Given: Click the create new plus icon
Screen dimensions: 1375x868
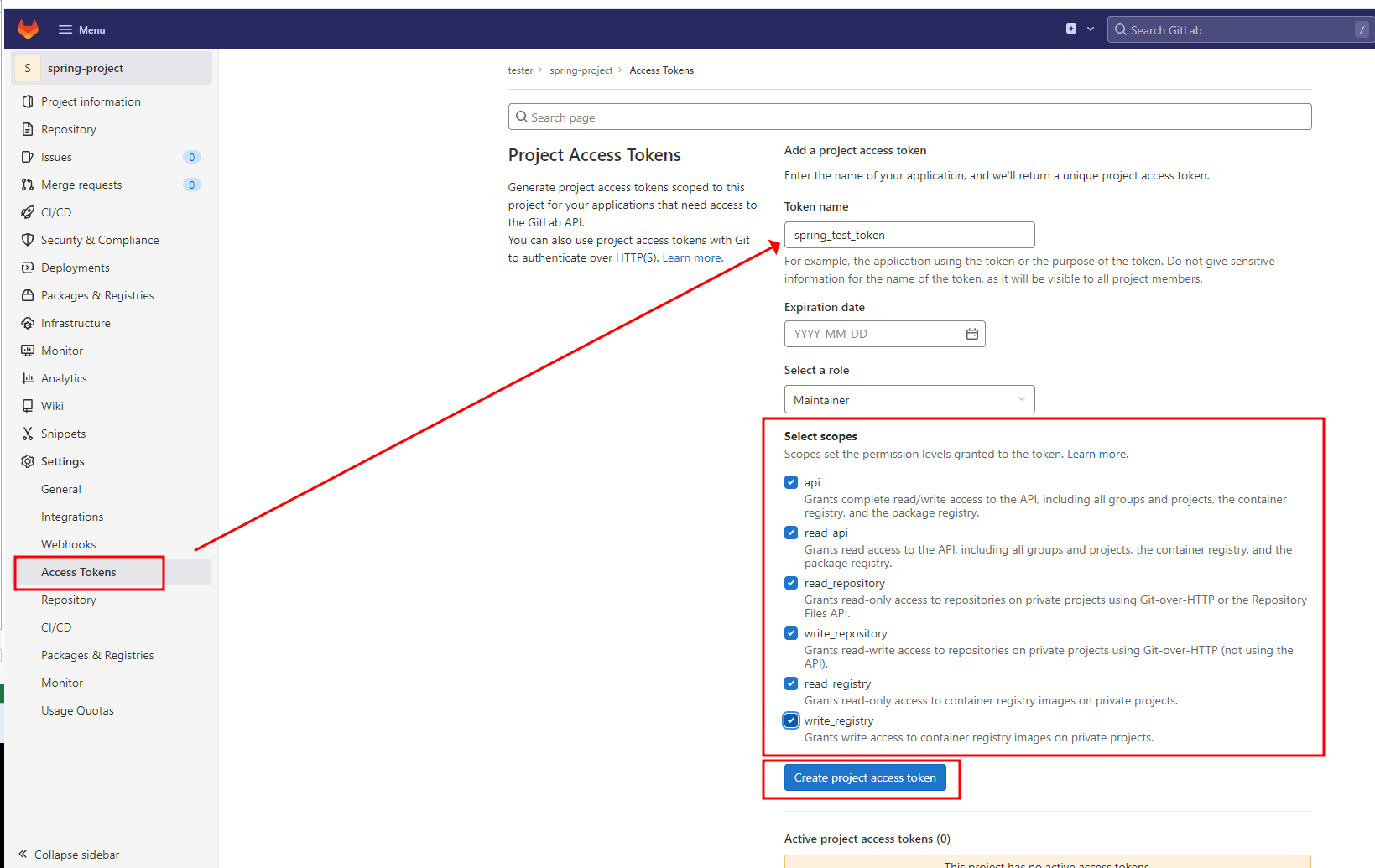Looking at the screenshot, I should [x=1071, y=29].
